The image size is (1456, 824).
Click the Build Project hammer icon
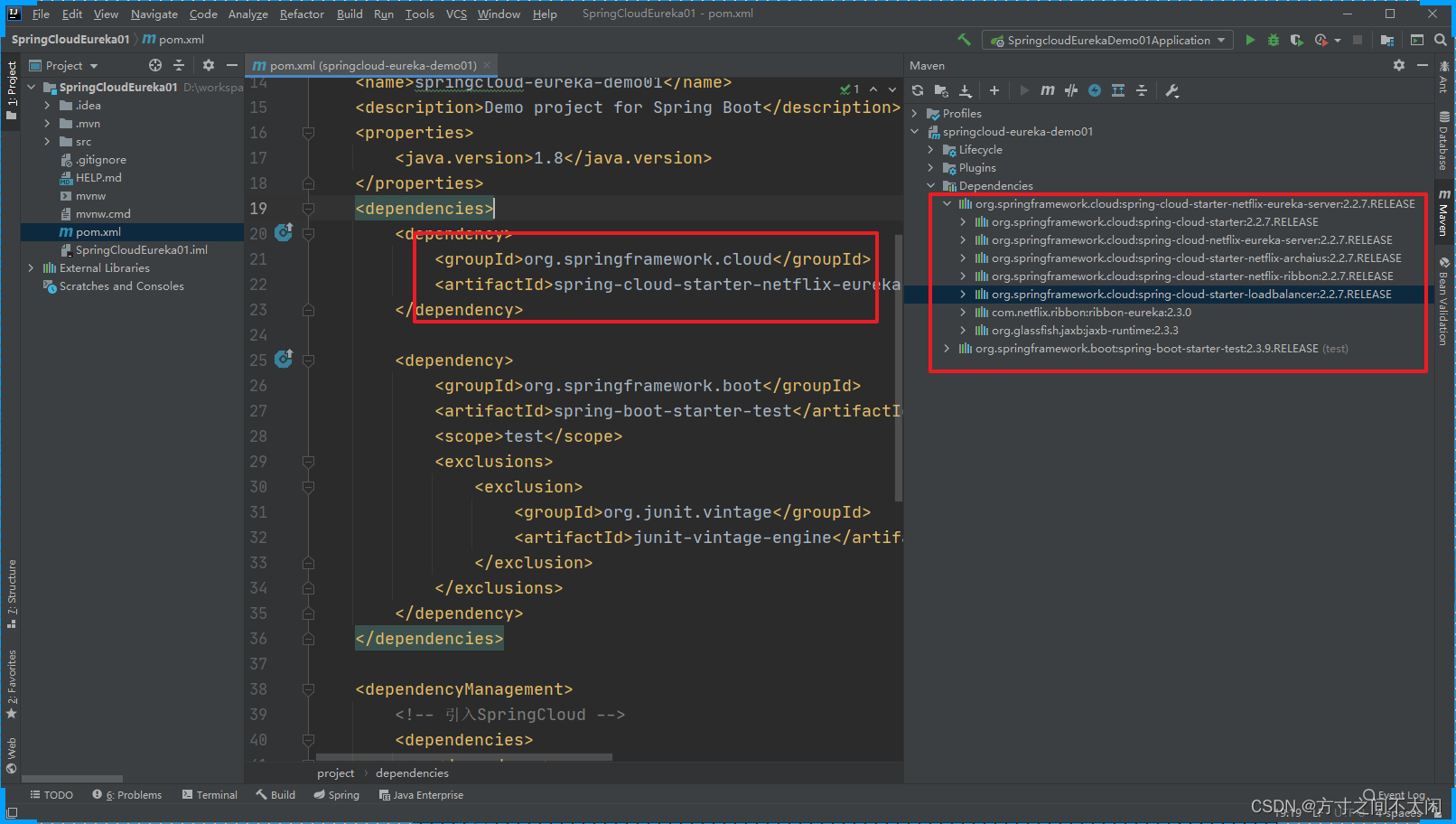pyautogui.click(x=964, y=40)
